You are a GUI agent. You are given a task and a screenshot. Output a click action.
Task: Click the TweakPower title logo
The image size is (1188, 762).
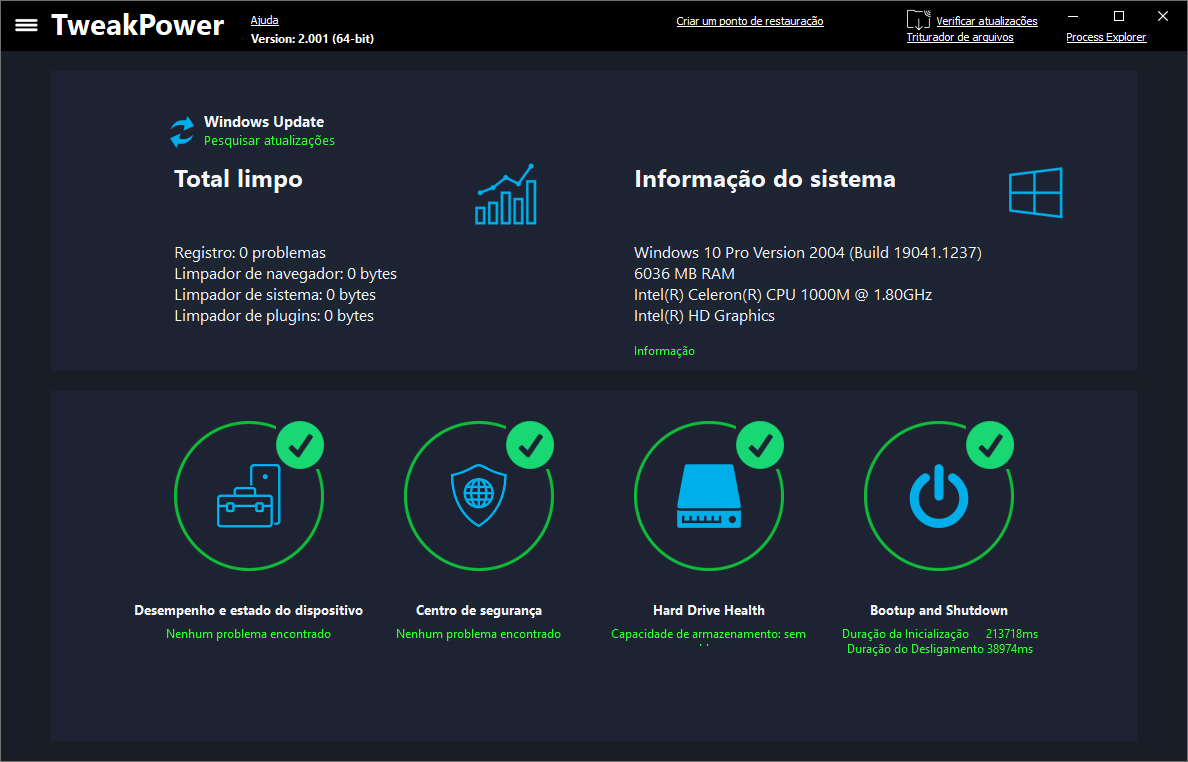pyautogui.click(x=138, y=26)
